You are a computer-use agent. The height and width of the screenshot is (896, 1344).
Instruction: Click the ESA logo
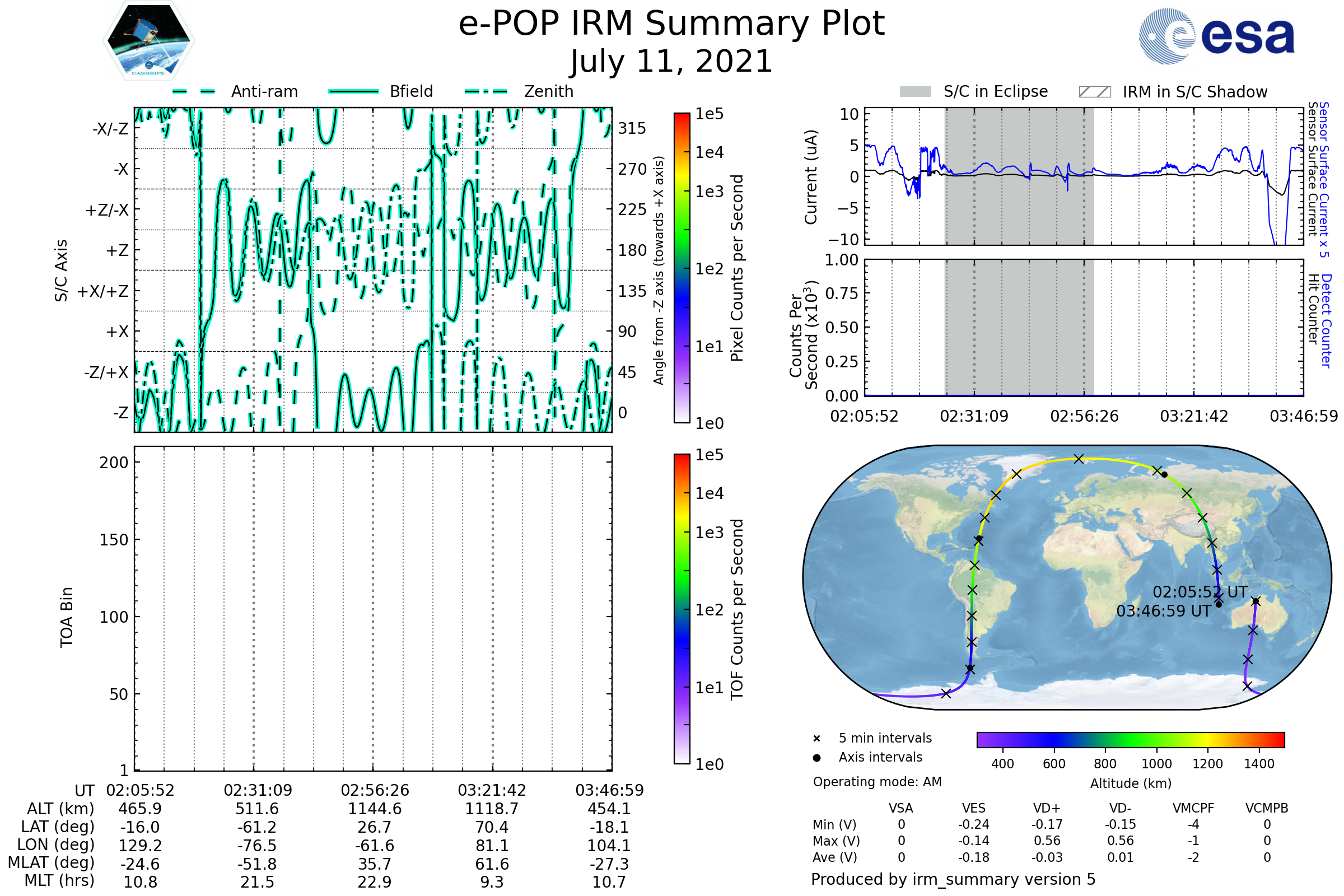click(1216, 36)
